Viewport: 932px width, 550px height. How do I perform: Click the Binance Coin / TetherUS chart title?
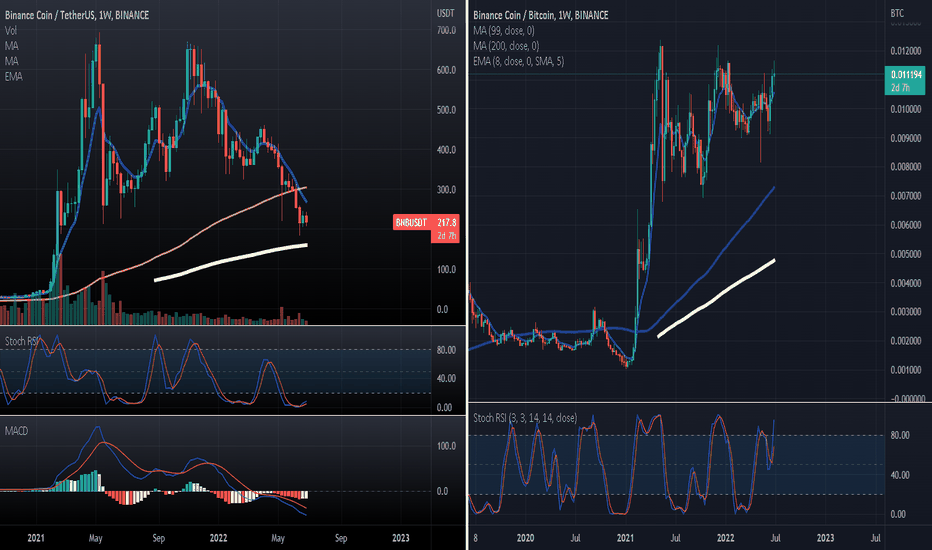(x=77, y=15)
